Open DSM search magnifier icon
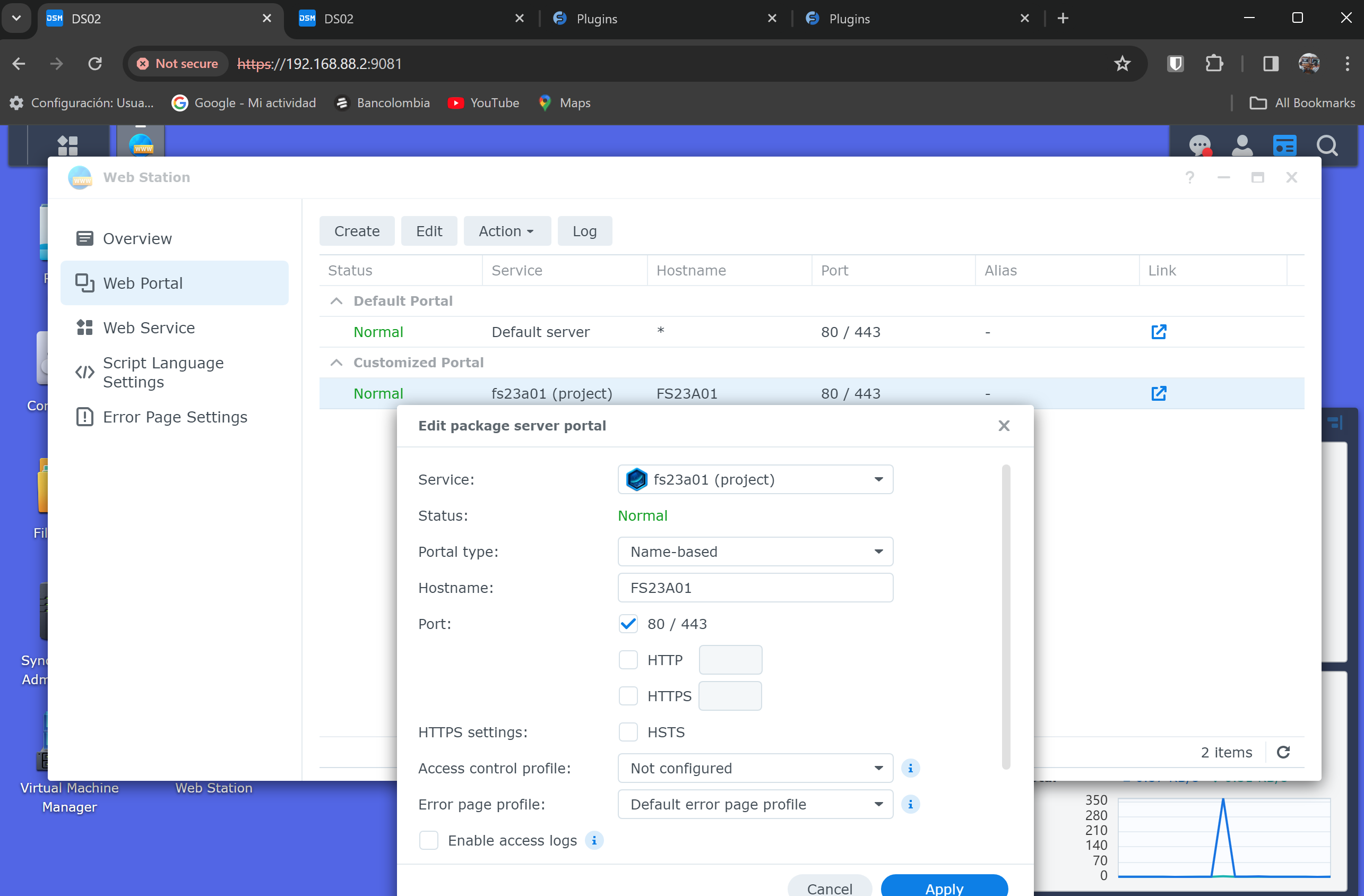 click(x=1327, y=145)
